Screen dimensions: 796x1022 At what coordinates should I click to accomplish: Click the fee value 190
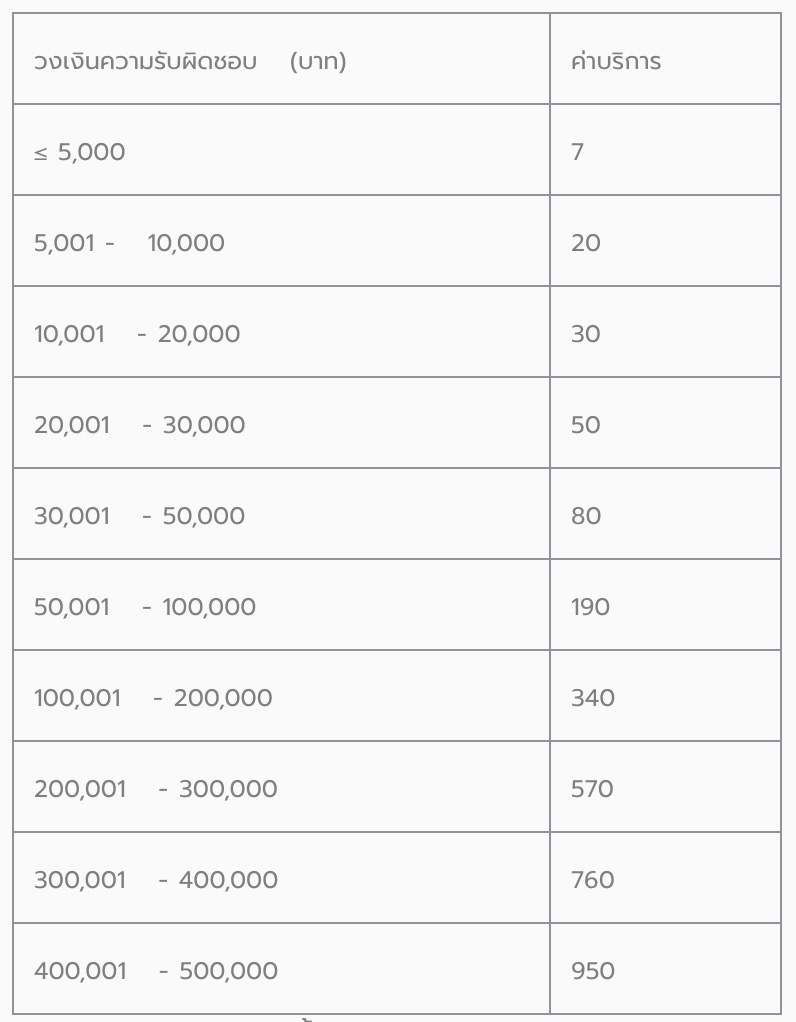coord(590,607)
